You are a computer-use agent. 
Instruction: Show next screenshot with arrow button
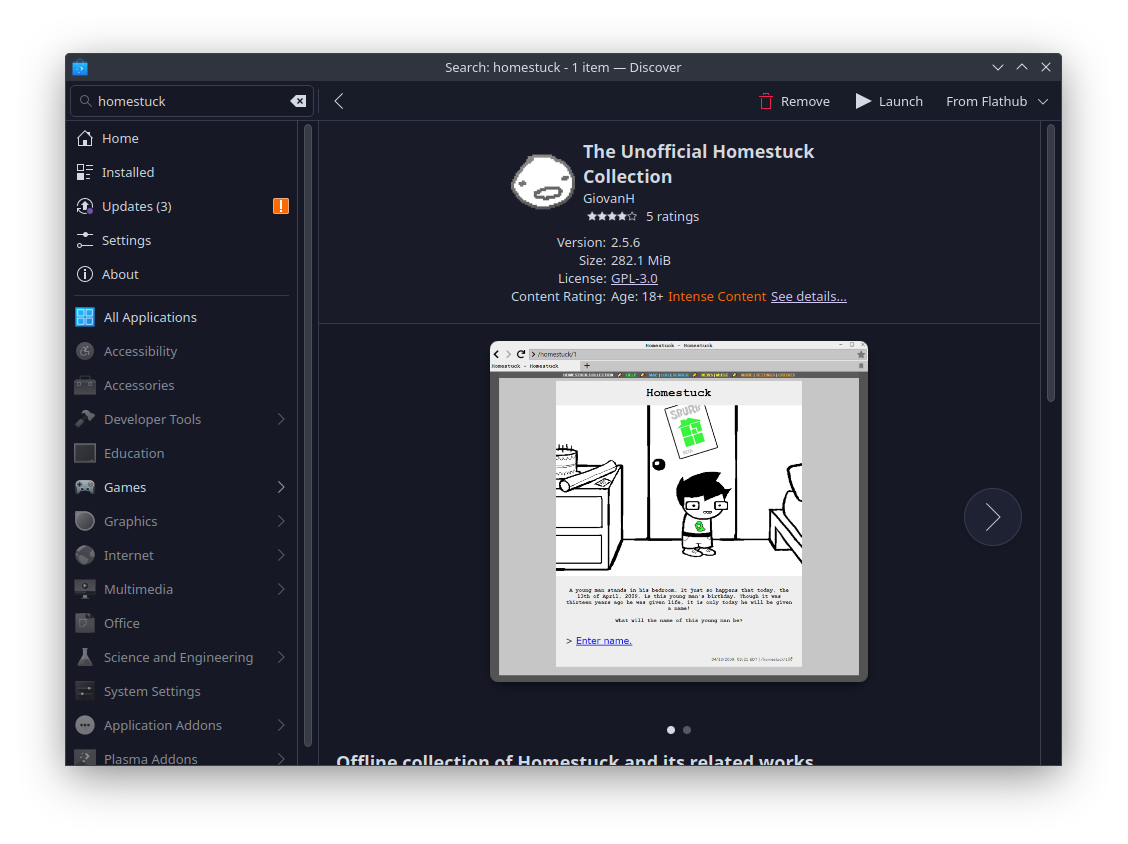click(992, 517)
